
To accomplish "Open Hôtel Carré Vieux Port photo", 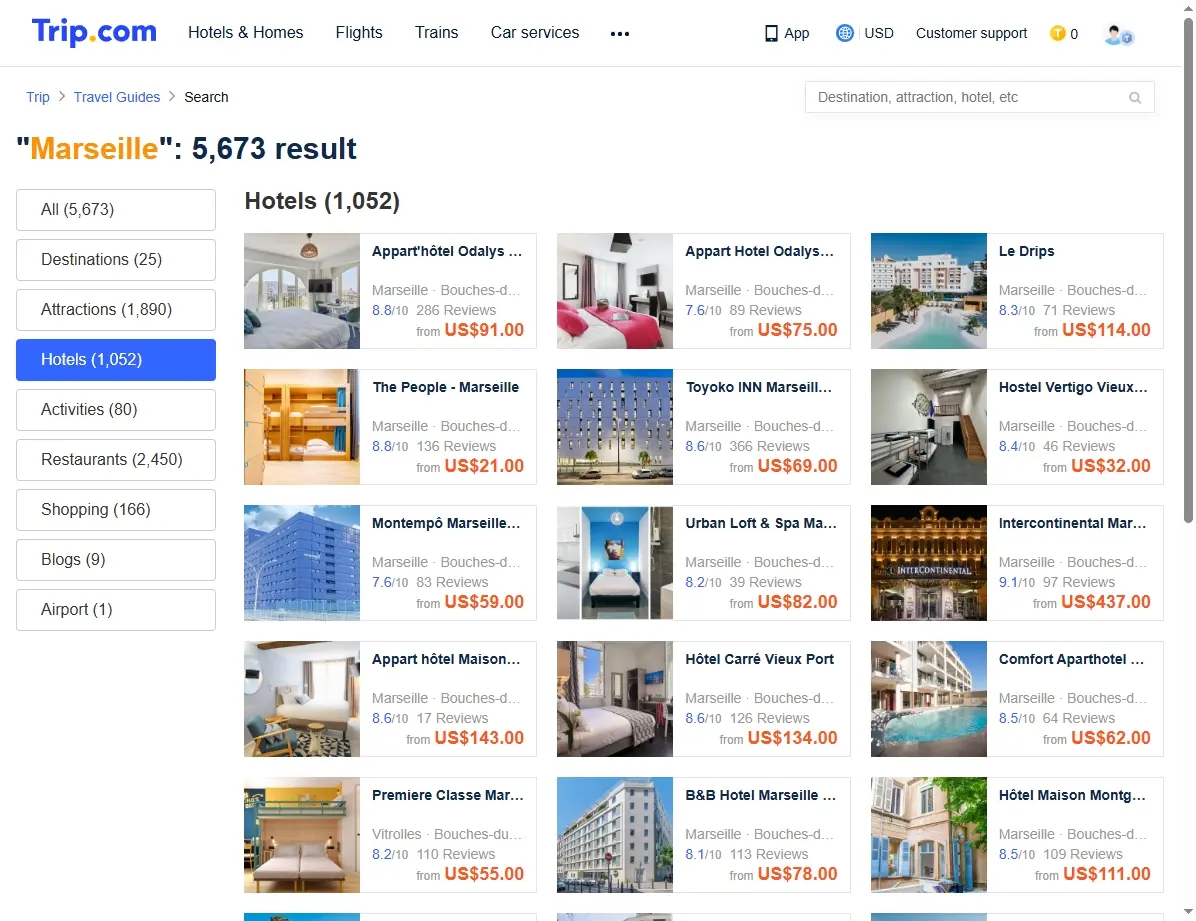I will coord(615,699).
